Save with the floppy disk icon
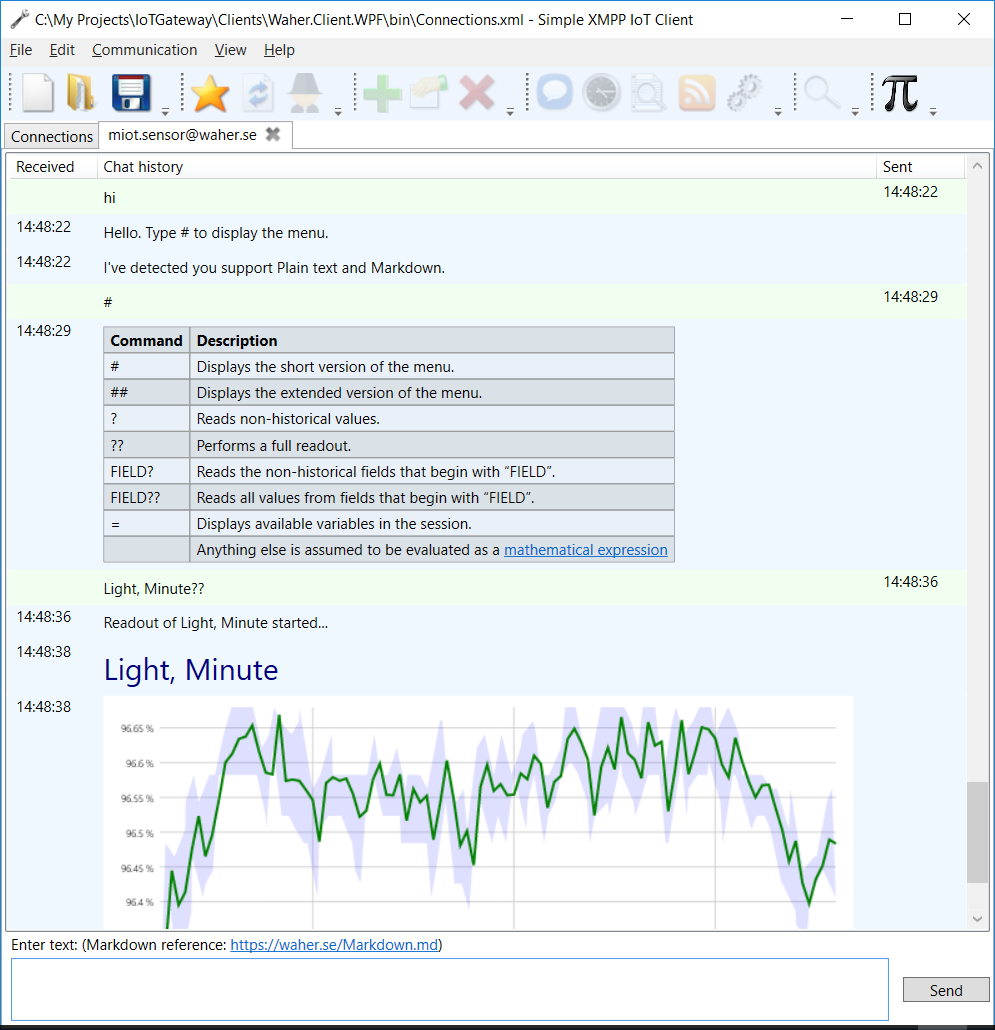This screenshot has width=995, height=1030. [130, 93]
